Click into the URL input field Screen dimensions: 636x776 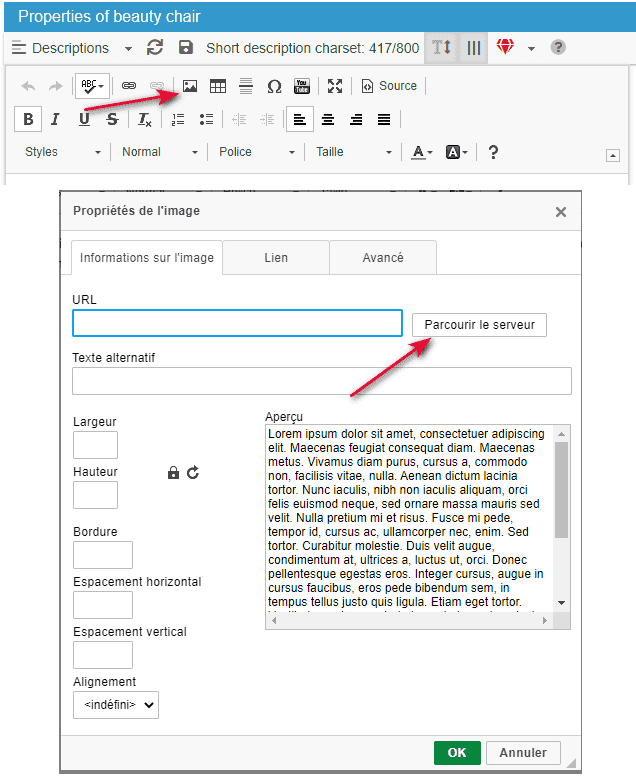(237, 323)
